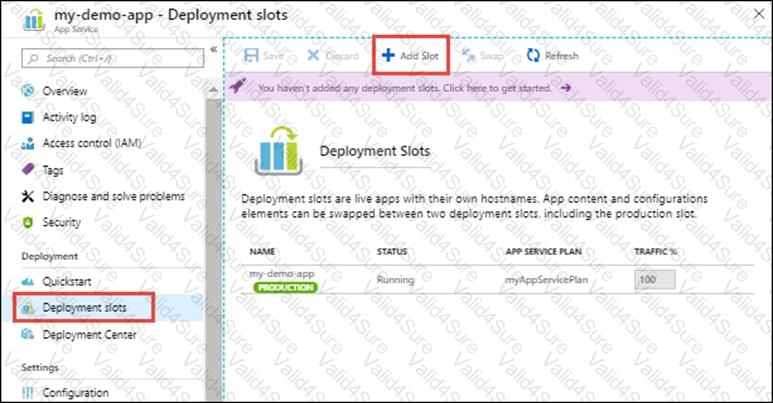This screenshot has width=773, height=403.
Task: Open Deployment Center cube icon
Action: [x=28, y=334]
